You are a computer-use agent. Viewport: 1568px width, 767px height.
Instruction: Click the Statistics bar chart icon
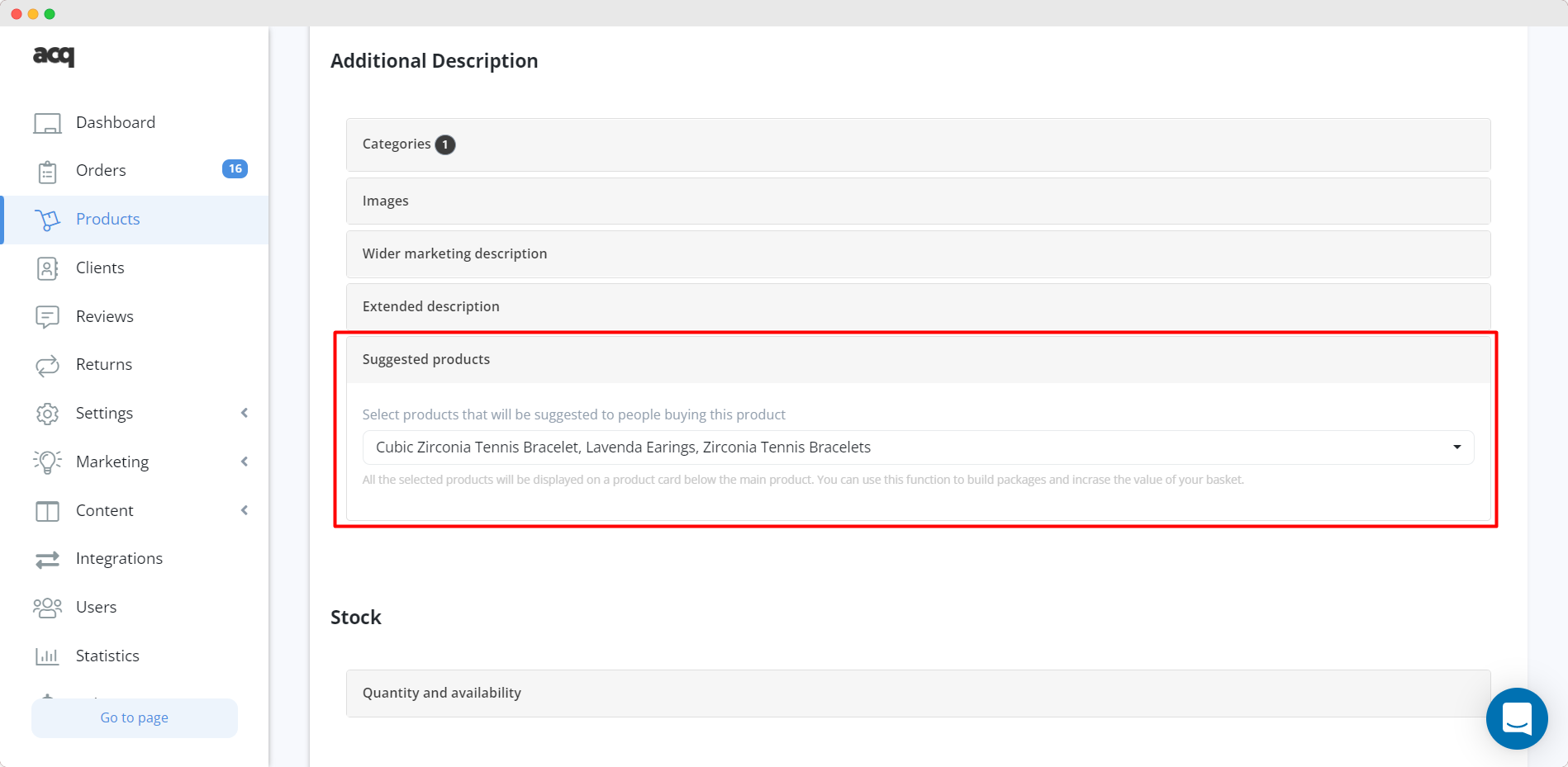click(x=47, y=656)
